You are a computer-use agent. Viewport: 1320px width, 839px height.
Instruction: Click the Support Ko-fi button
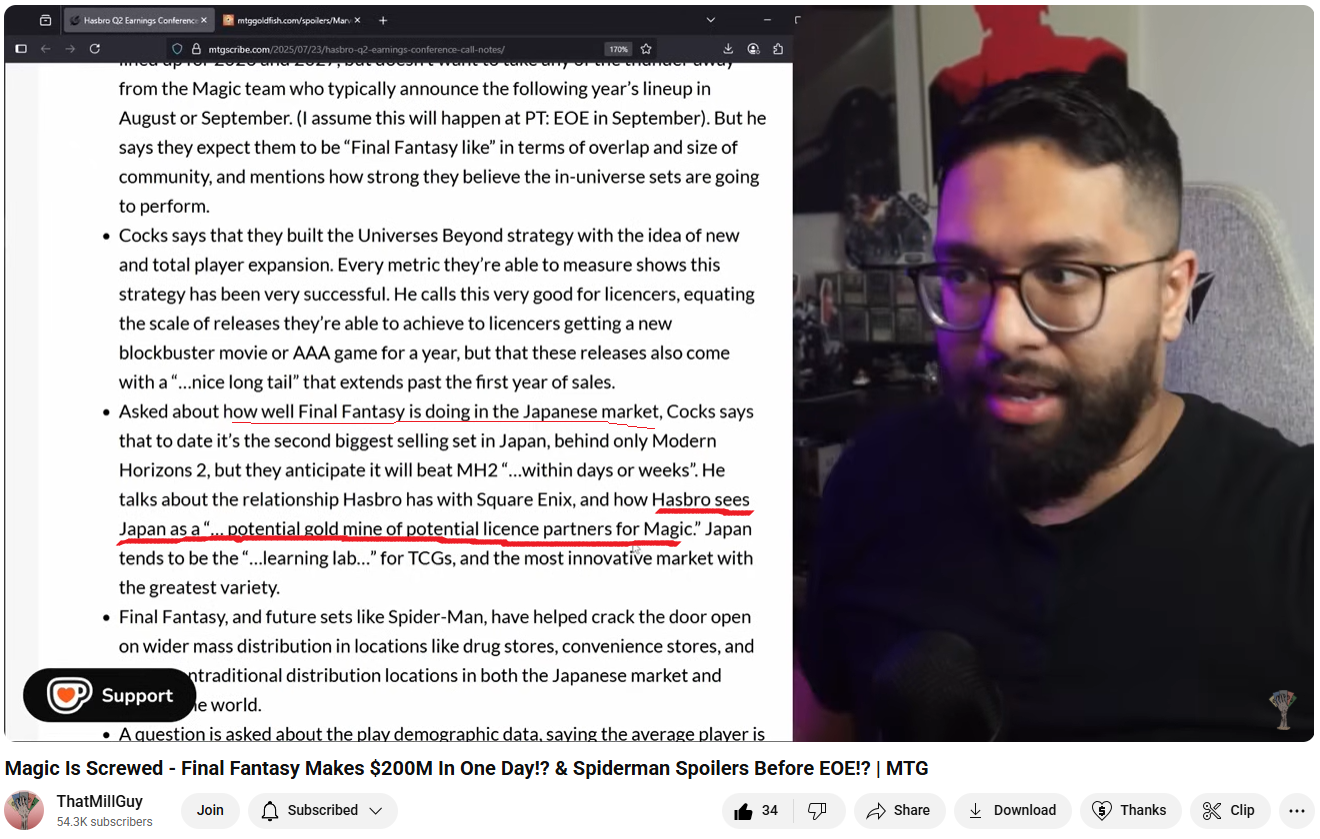tap(110, 695)
